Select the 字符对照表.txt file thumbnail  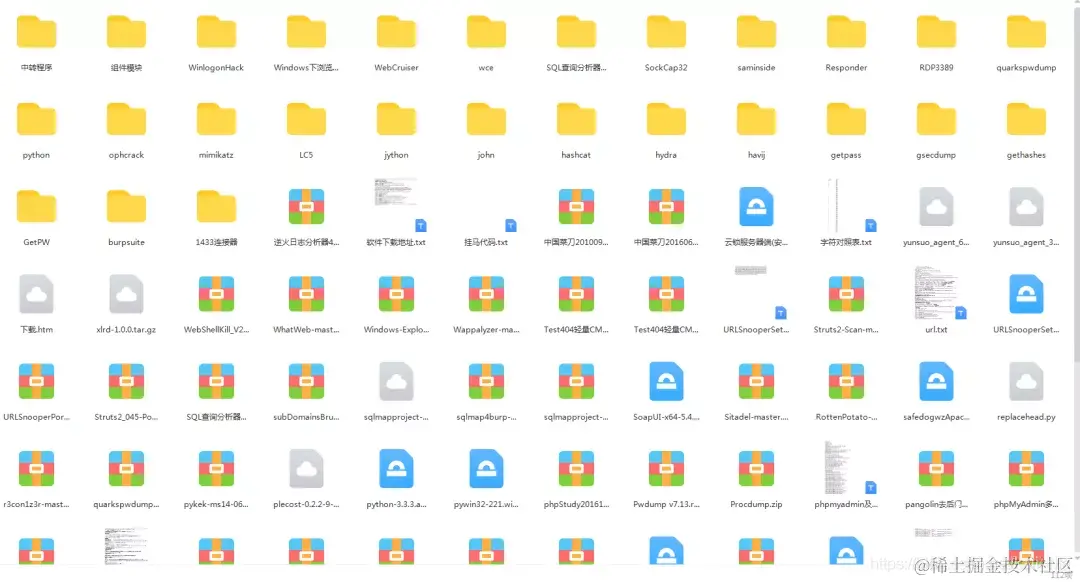click(850, 205)
